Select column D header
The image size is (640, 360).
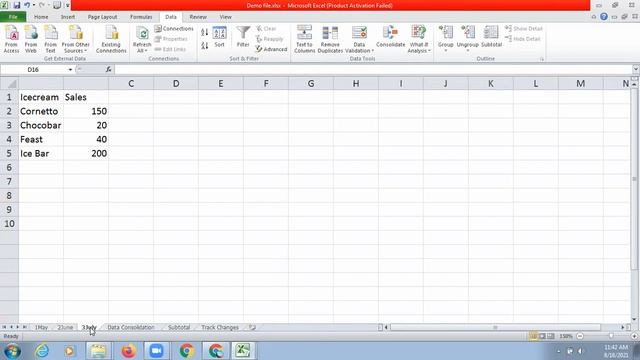(x=176, y=84)
